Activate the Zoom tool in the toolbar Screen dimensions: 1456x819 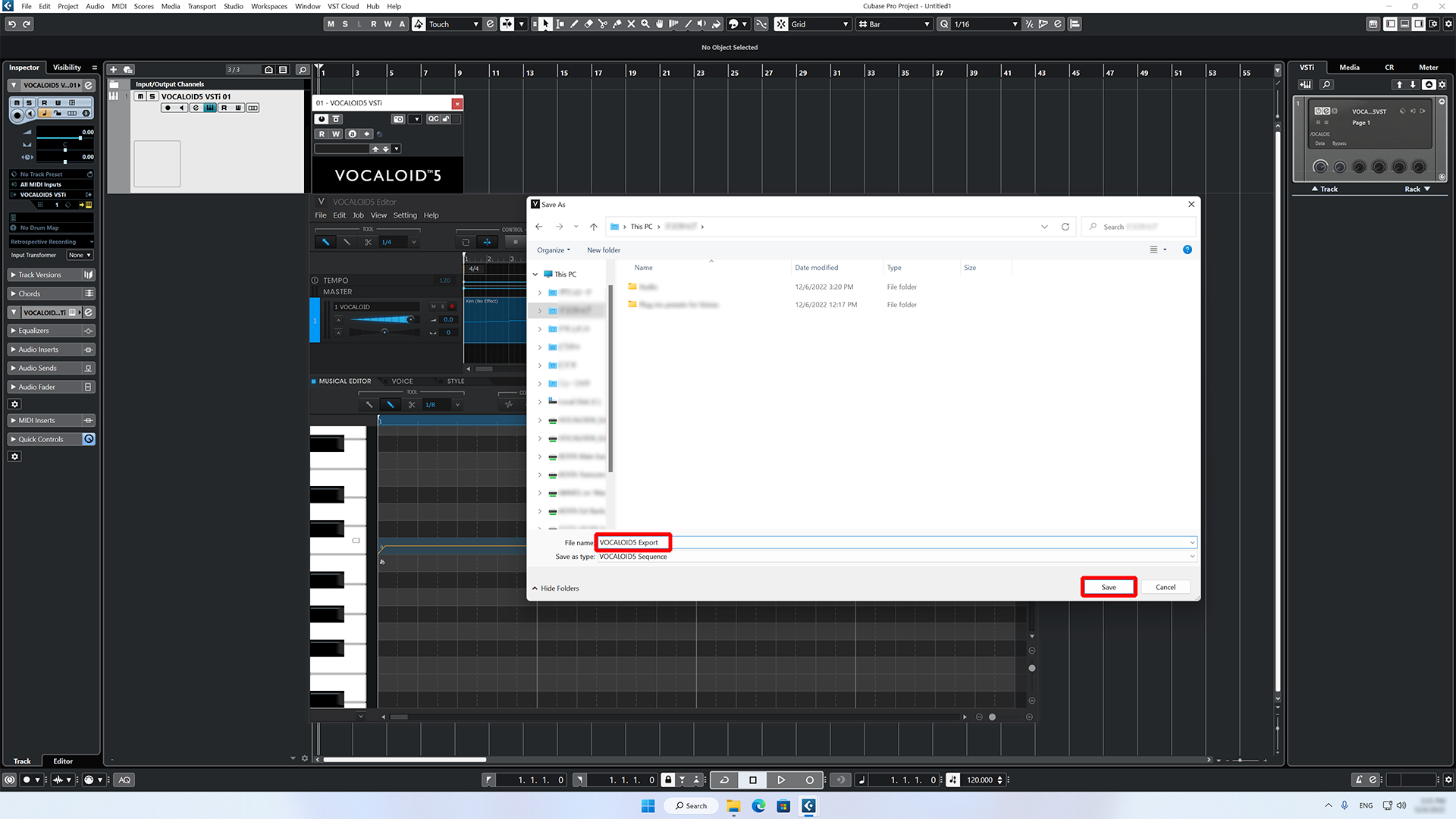point(645,24)
